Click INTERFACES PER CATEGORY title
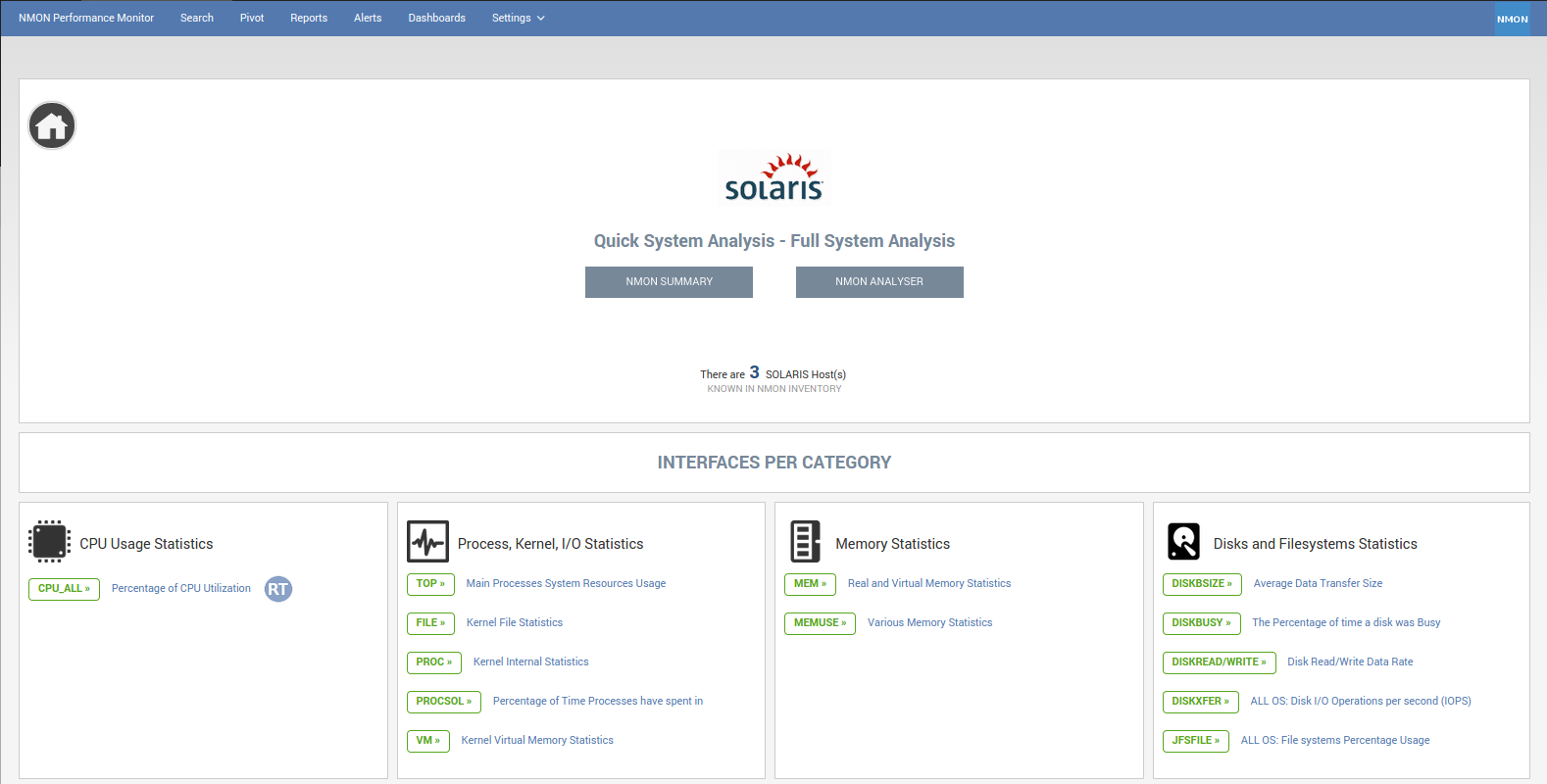The height and width of the screenshot is (784, 1547). pos(774,463)
